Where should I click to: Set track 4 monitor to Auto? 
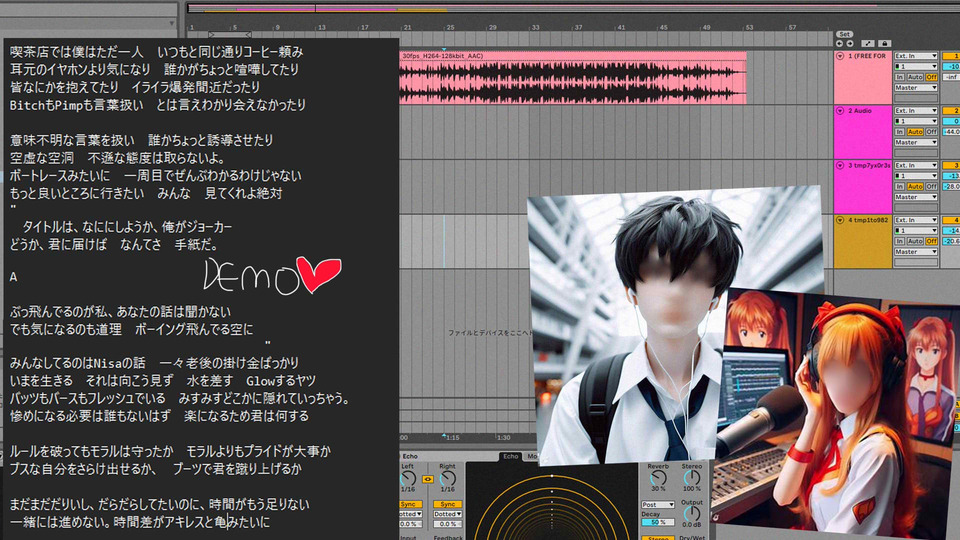[915, 241]
